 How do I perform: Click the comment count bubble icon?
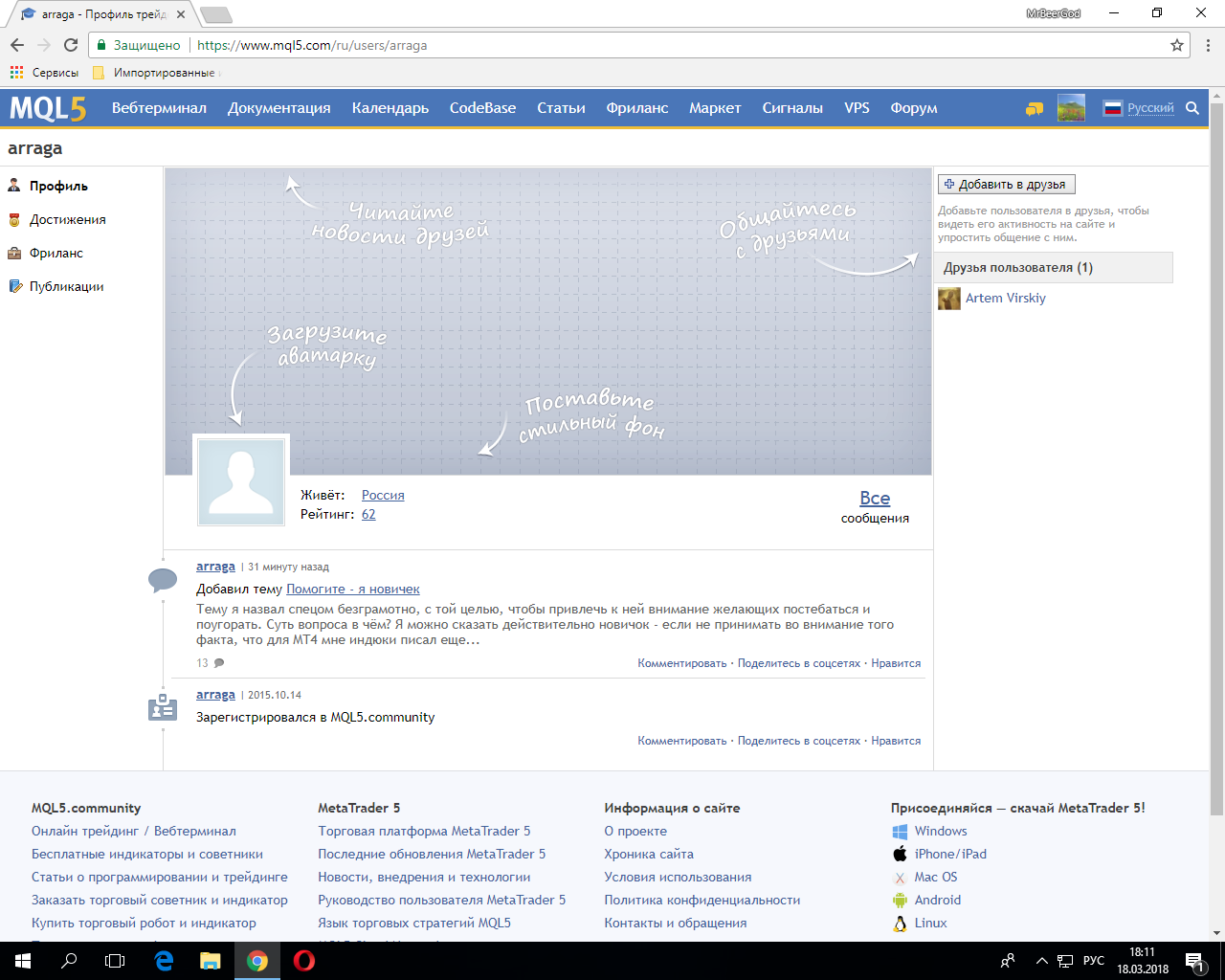(219, 663)
